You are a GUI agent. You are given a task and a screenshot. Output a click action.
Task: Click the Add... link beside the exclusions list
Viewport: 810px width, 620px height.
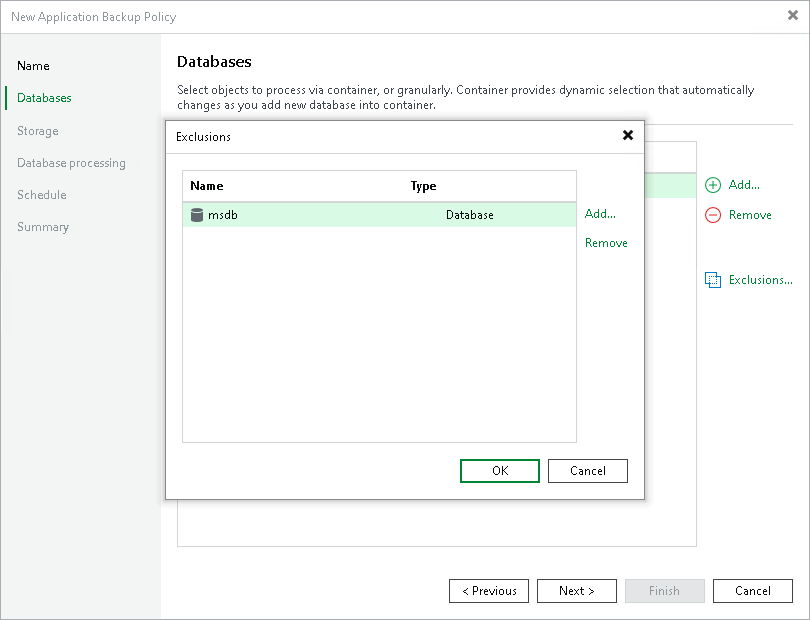click(x=599, y=214)
